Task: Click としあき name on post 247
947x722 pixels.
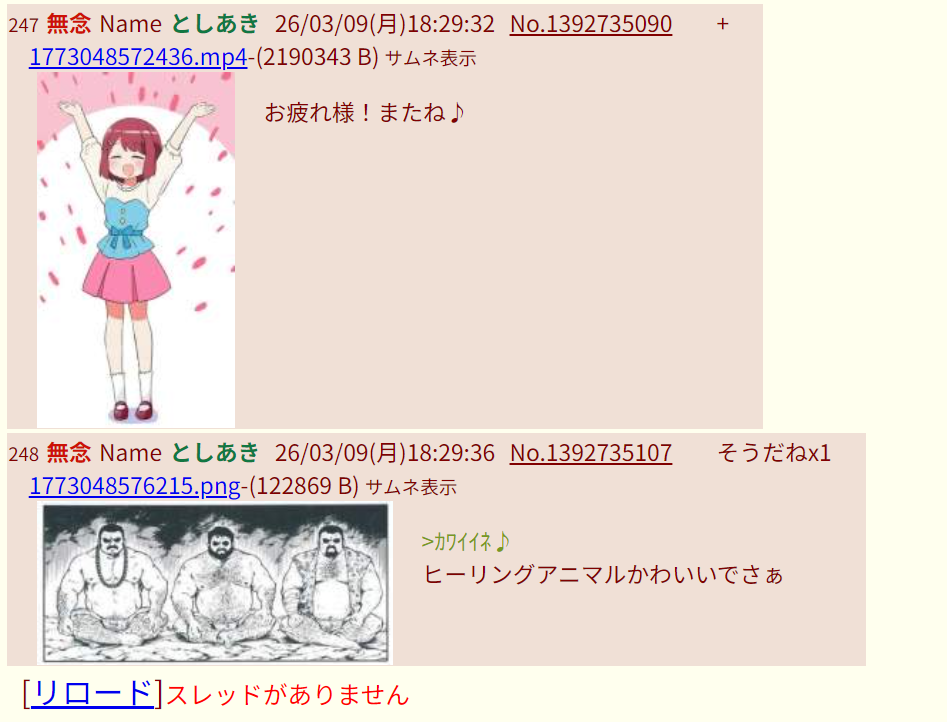Action: click(215, 24)
